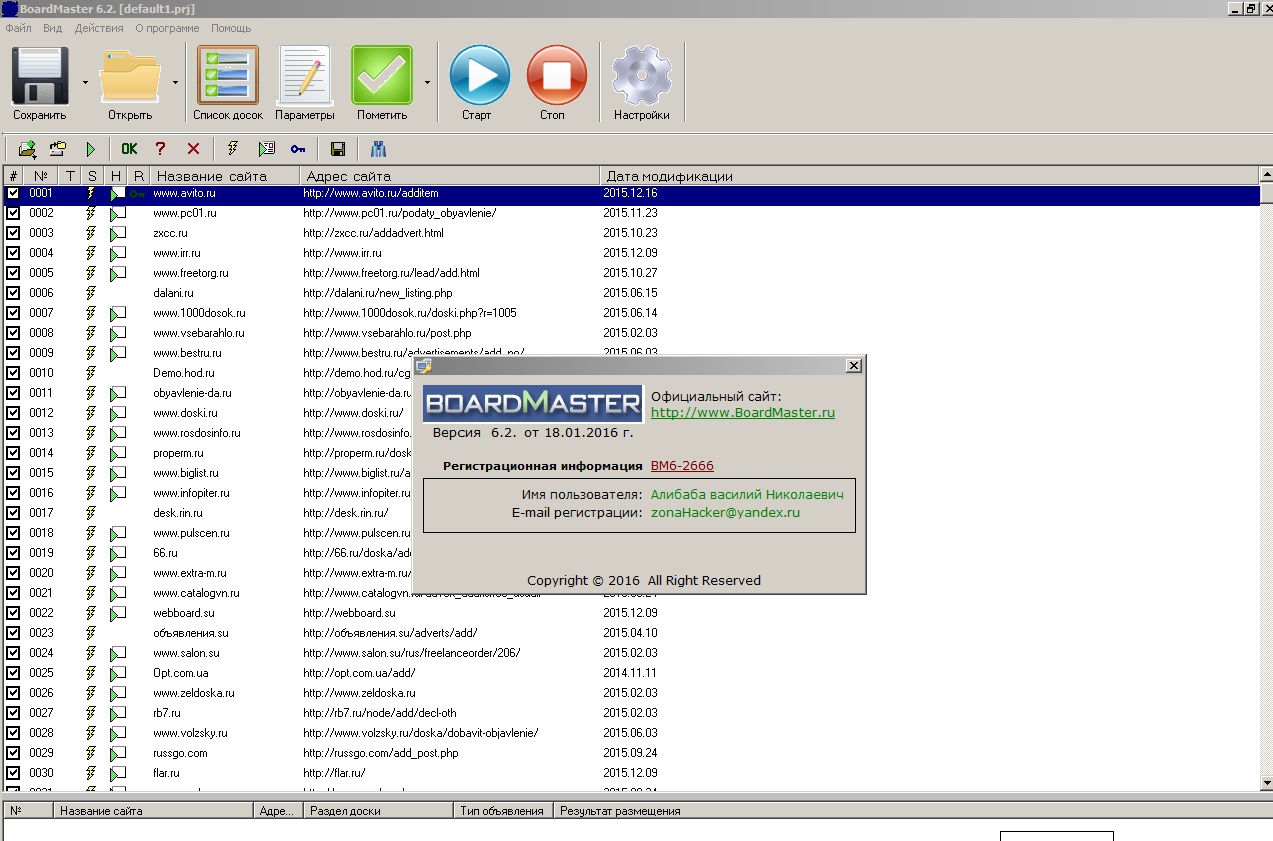Toggle the checkbox for row 0017

point(13,513)
